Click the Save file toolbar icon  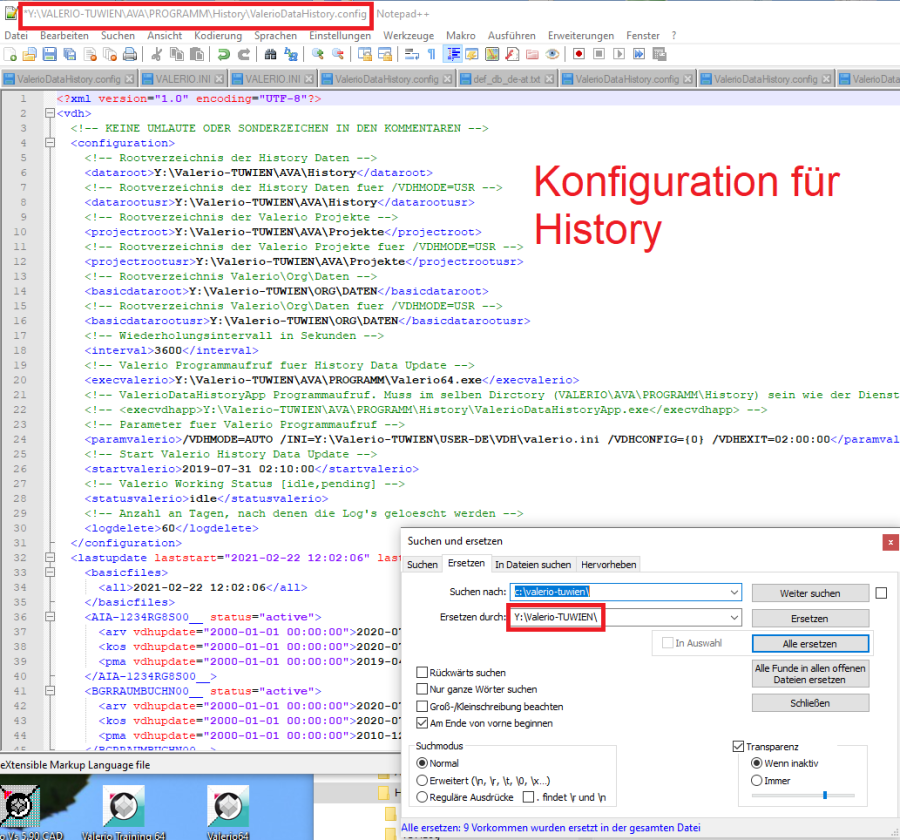[47, 54]
